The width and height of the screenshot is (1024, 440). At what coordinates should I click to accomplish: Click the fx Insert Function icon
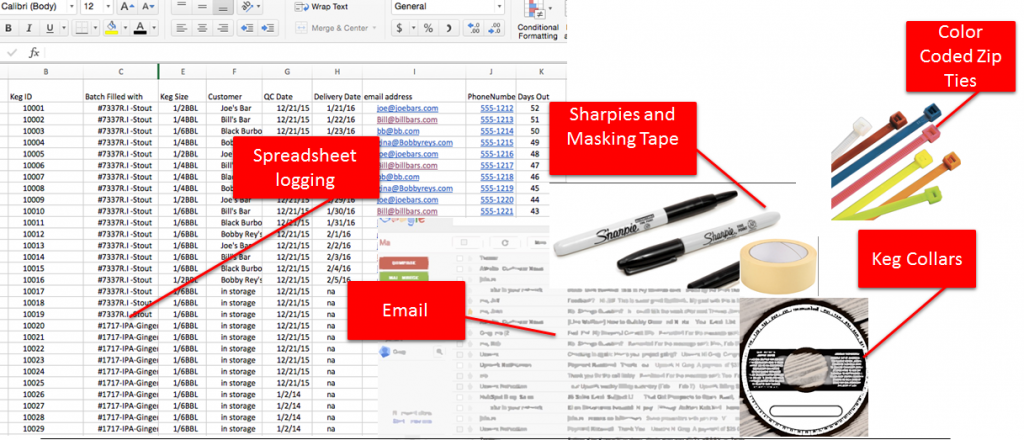coord(34,52)
